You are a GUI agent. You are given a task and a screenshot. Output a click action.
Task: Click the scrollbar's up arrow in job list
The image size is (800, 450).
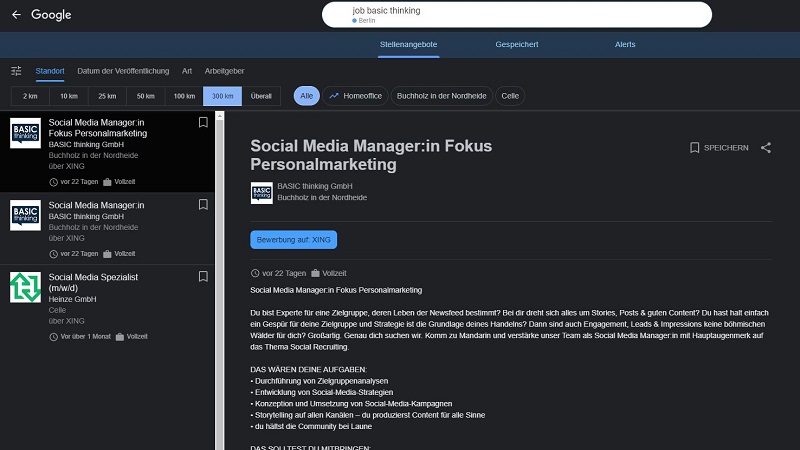220,116
